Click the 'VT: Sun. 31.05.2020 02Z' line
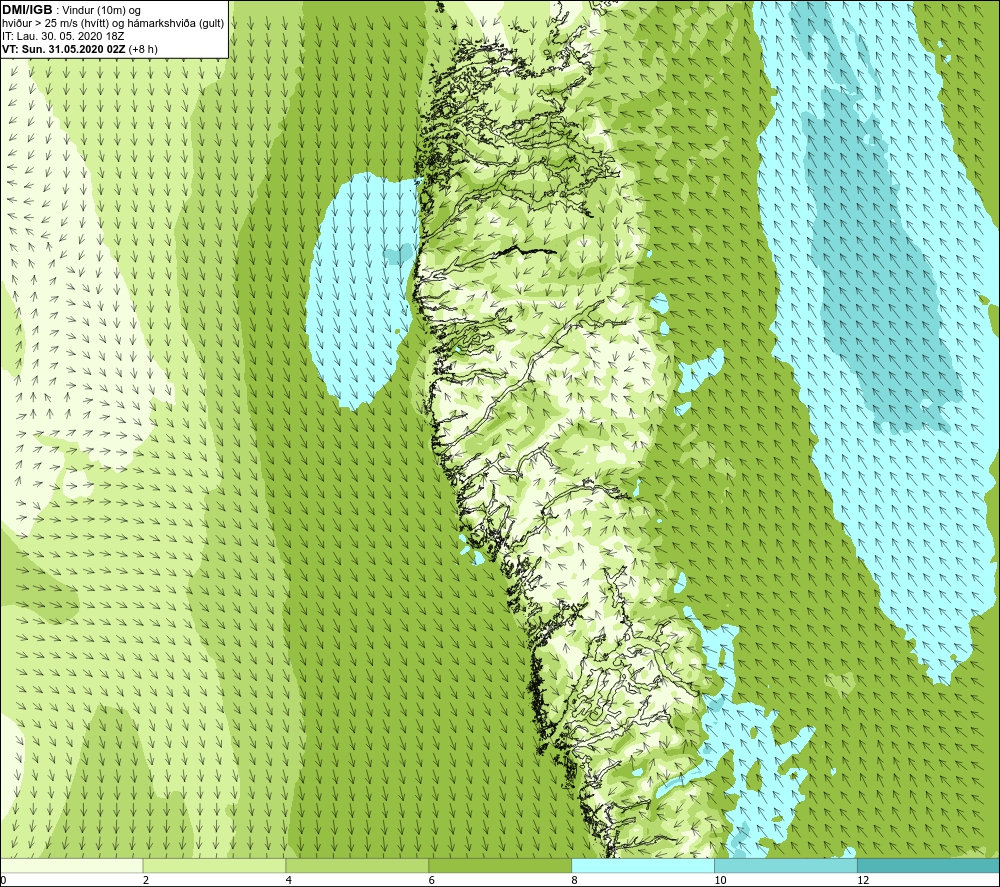 point(63,49)
